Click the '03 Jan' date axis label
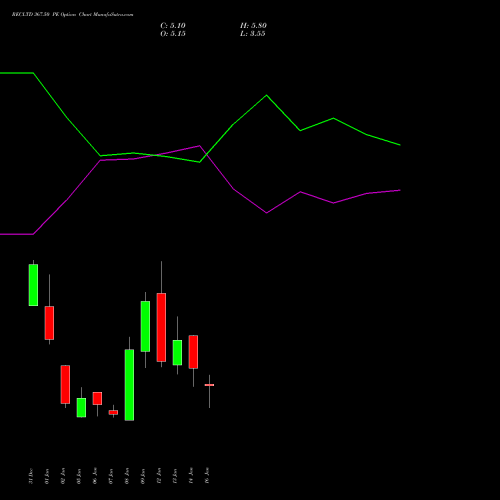This screenshot has width=500, height=500. [79, 476]
